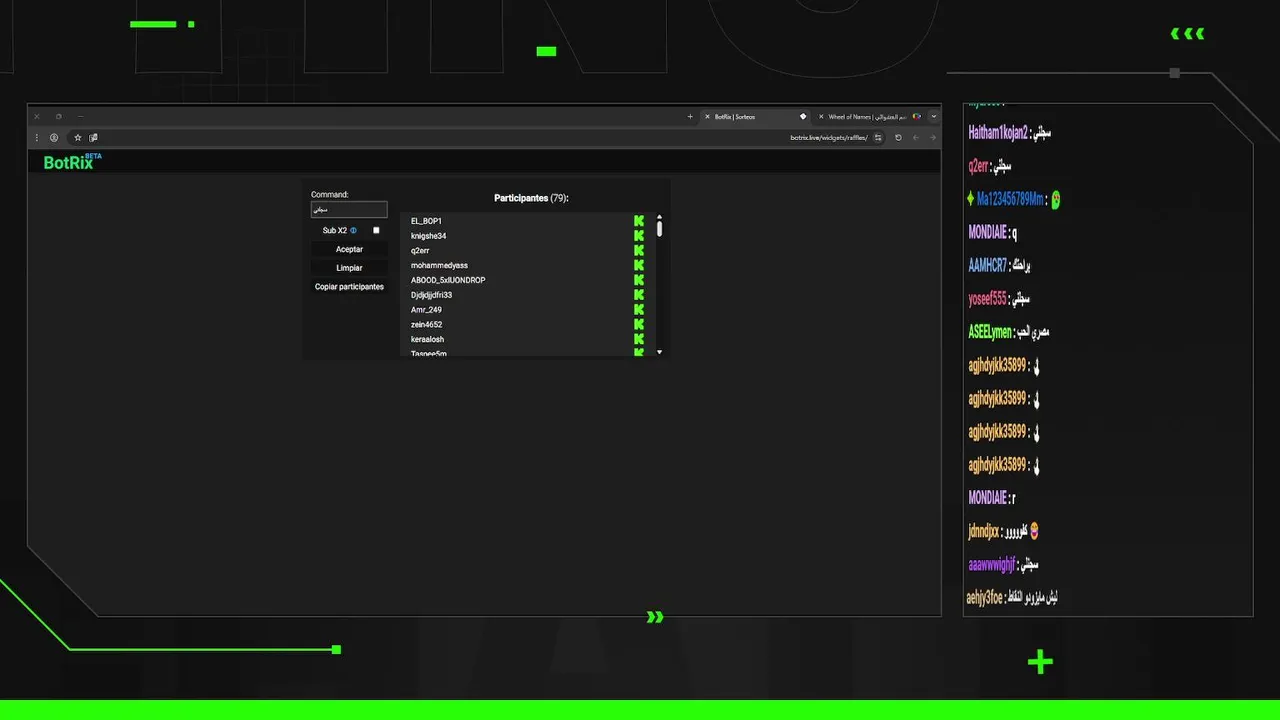Click the Kick icon beside ABOOD_5xllJONDROP
1280x720 pixels.
tap(639, 280)
